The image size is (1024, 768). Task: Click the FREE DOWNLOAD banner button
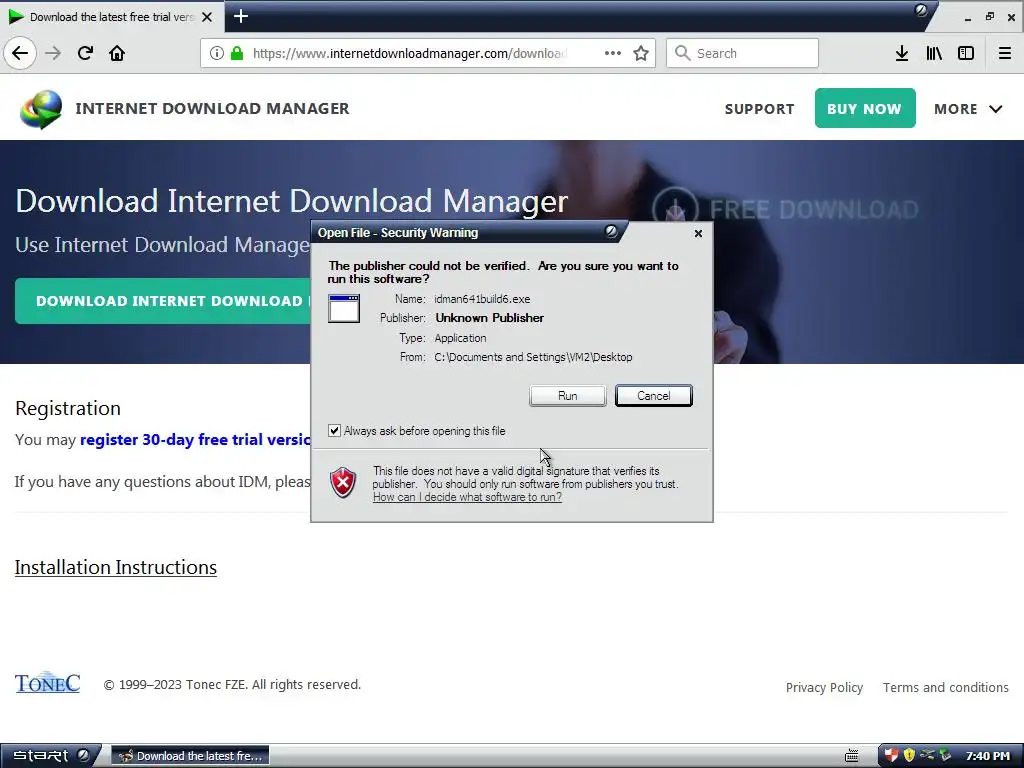[x=786, y=209]
